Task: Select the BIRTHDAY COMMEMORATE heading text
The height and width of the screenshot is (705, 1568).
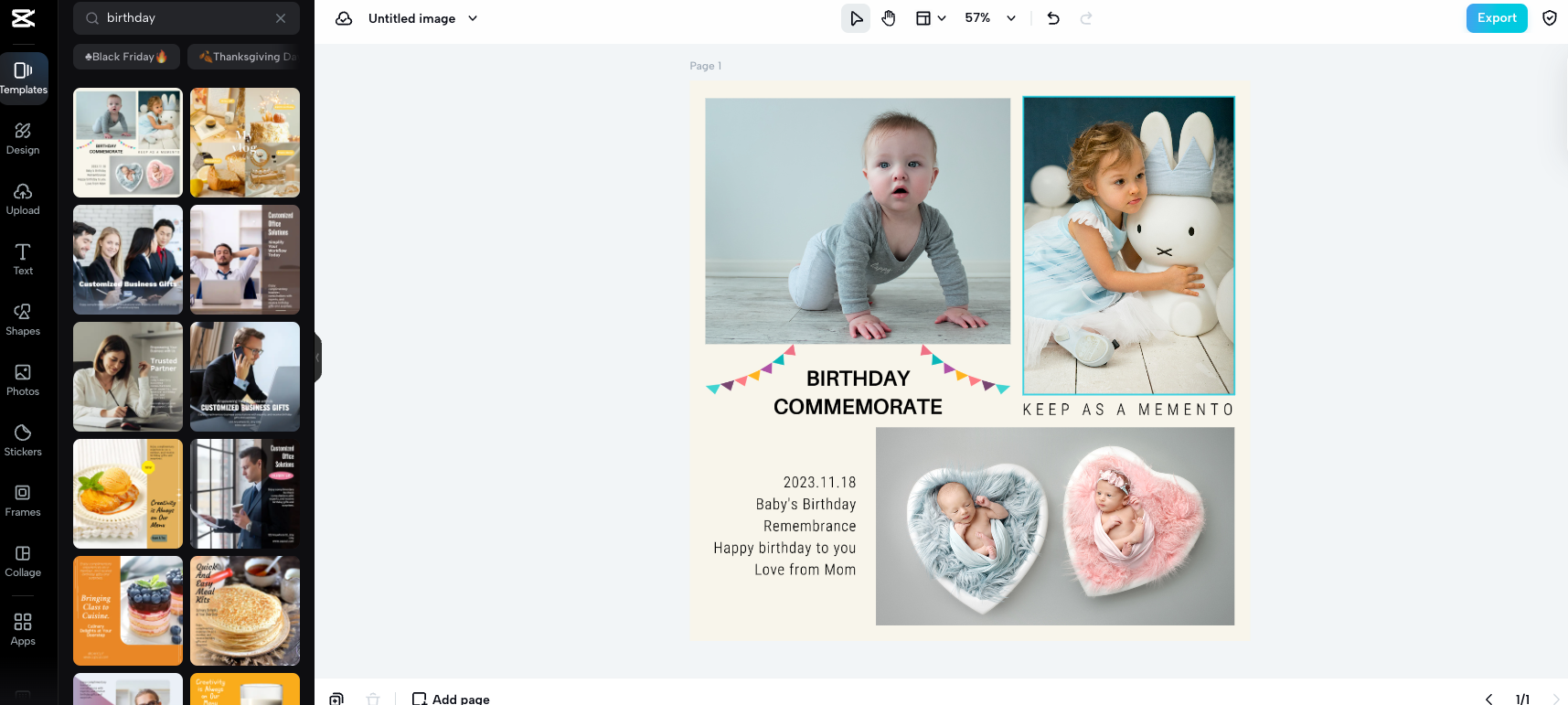Action: pyautogui.click(x=858, y=392)
